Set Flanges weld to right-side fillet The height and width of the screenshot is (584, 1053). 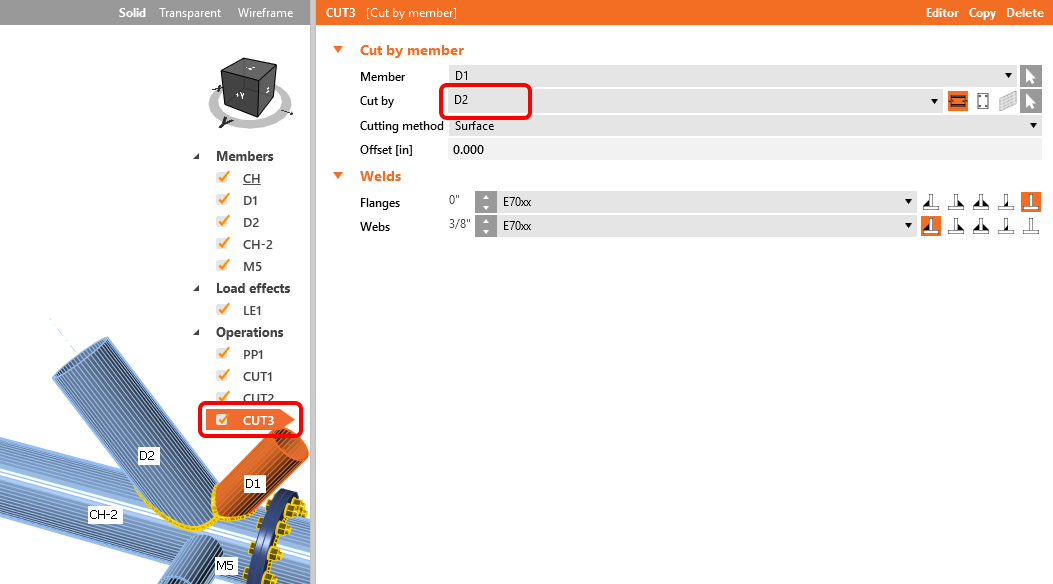coord(956,201)
